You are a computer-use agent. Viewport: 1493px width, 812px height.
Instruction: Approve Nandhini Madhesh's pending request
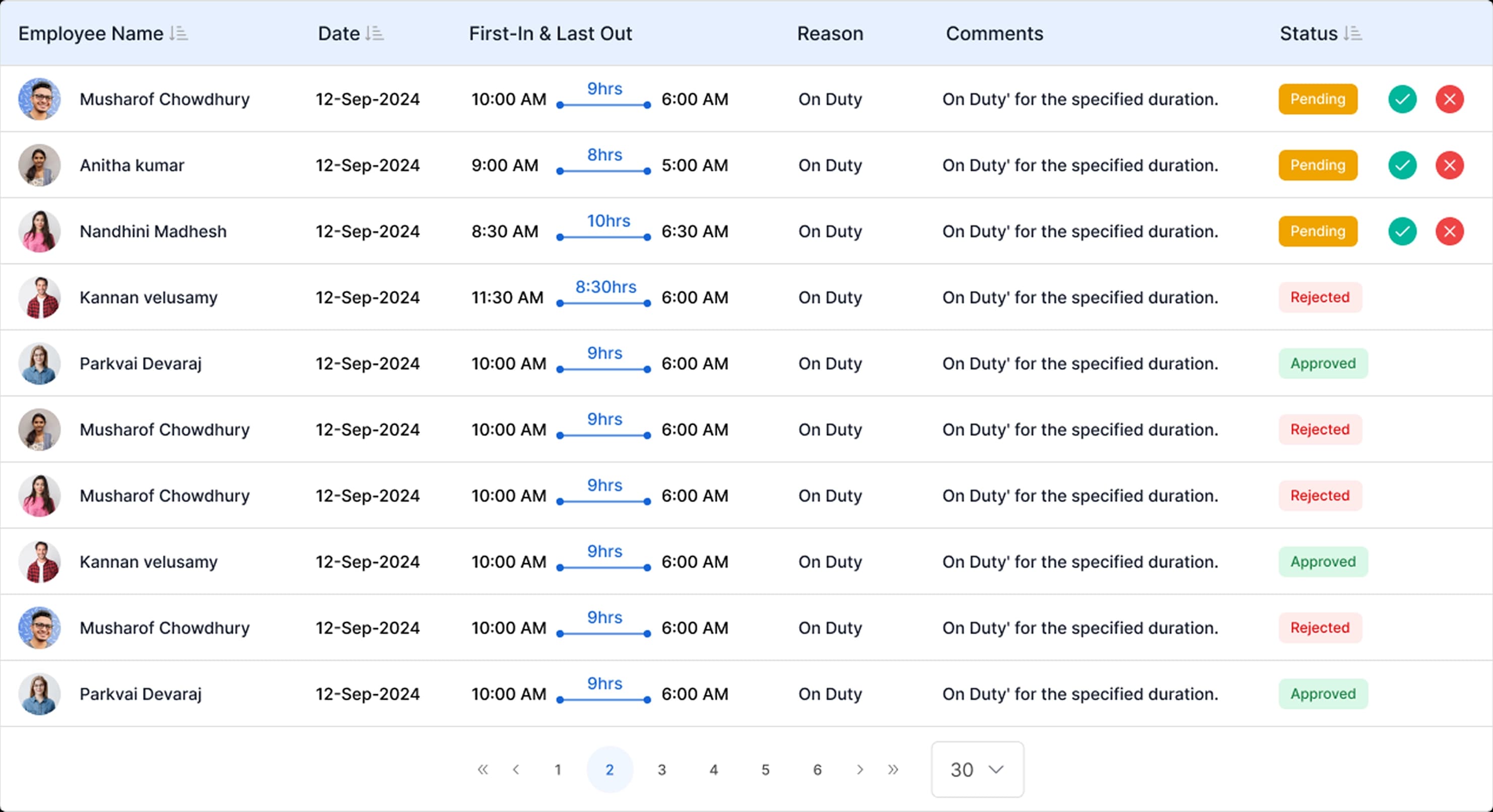click(1402, 231)
